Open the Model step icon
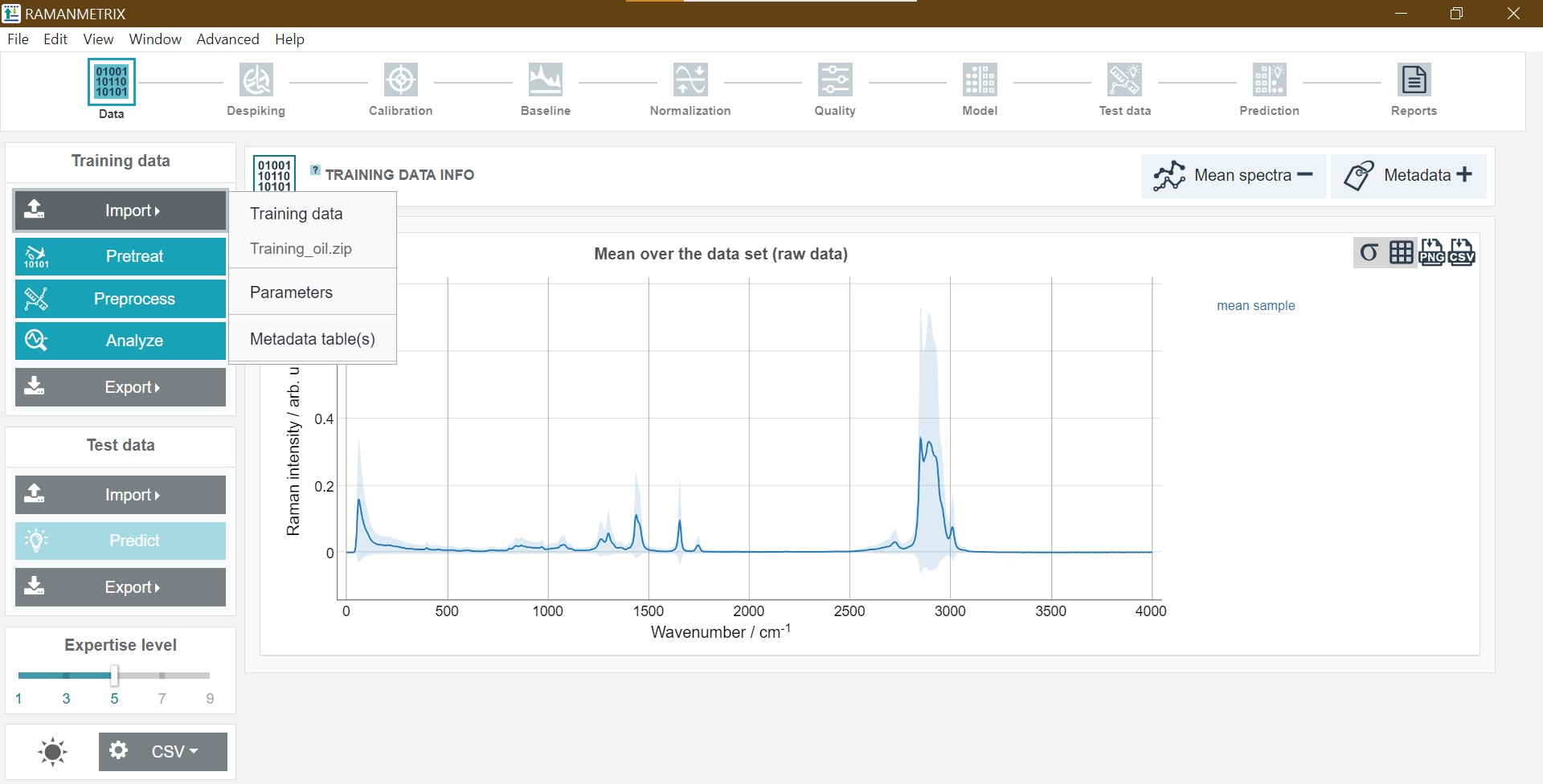The image size is (1543, 784). pyautogui.click(x=980, y=80)
